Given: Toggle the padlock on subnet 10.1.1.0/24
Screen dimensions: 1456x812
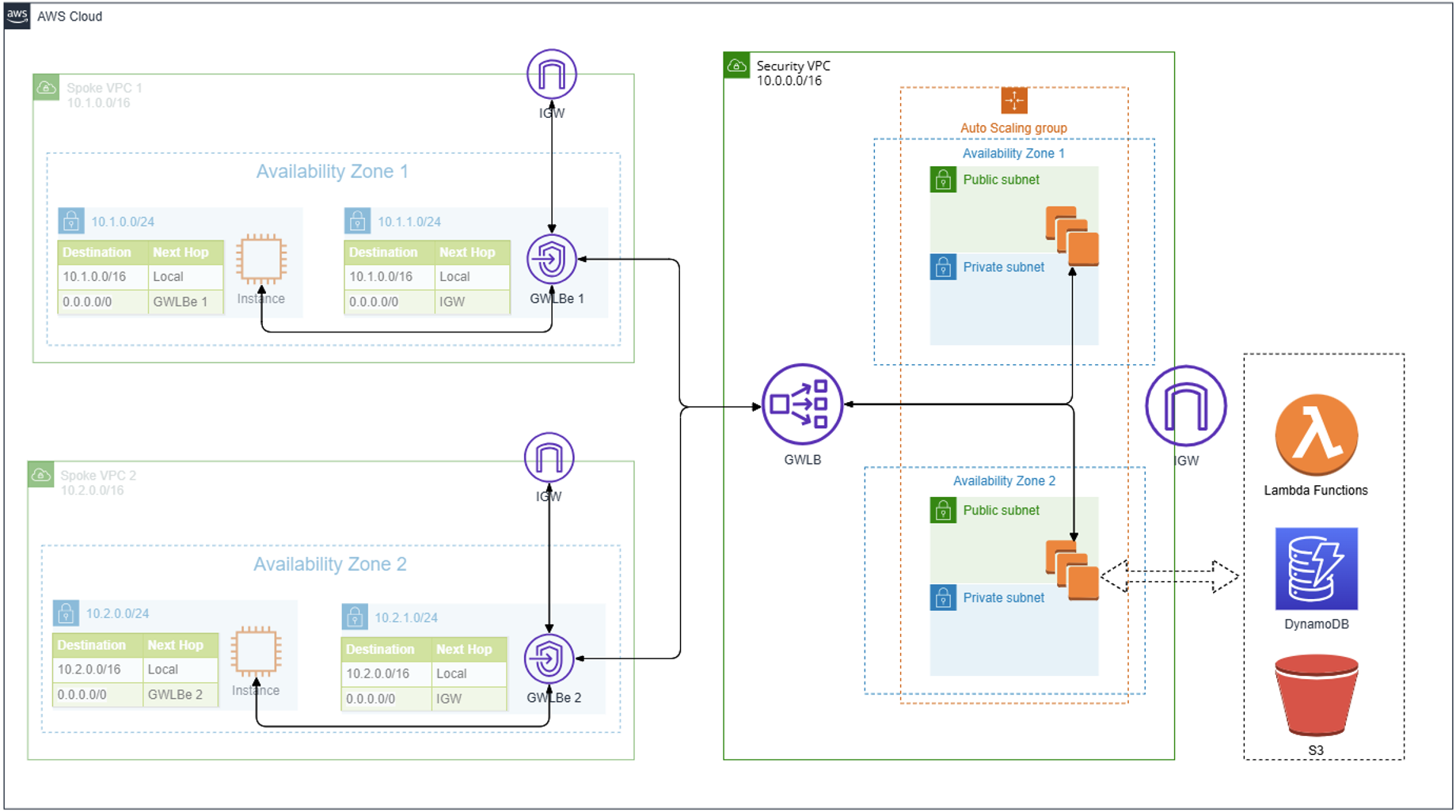Looking at the screenshot, I should pos(358,221).
